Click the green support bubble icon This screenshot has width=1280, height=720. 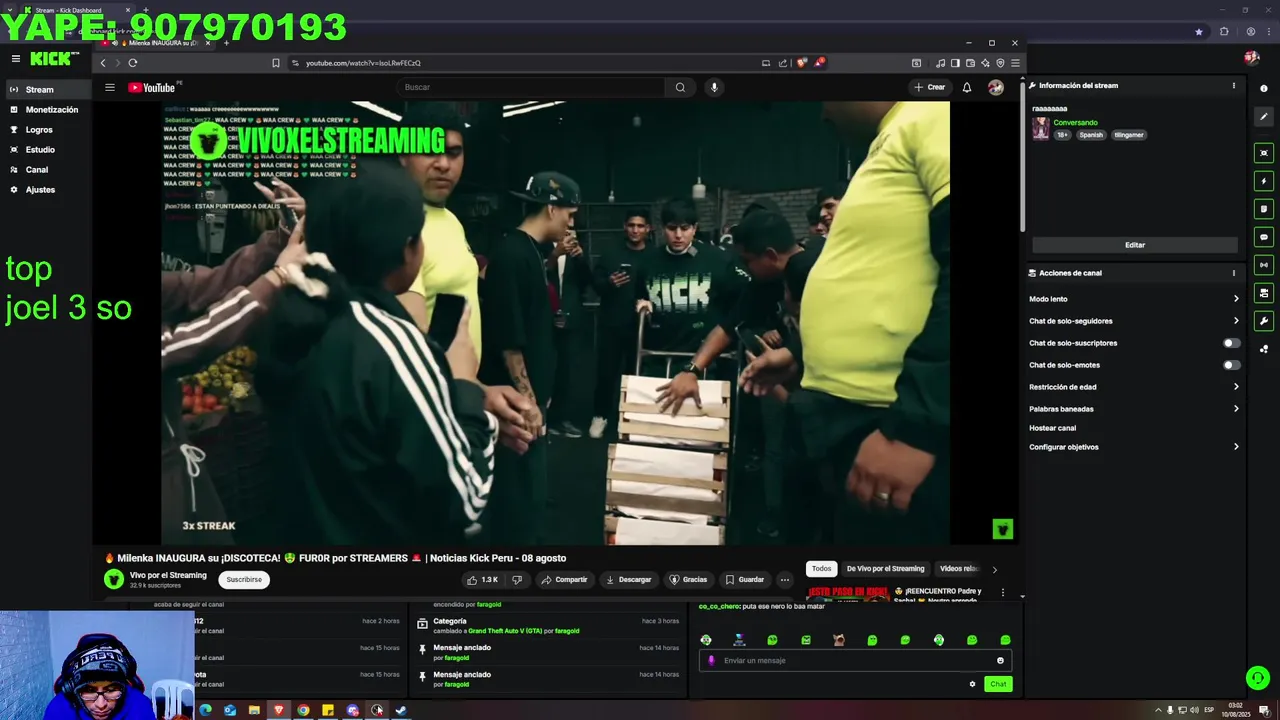1257,678
